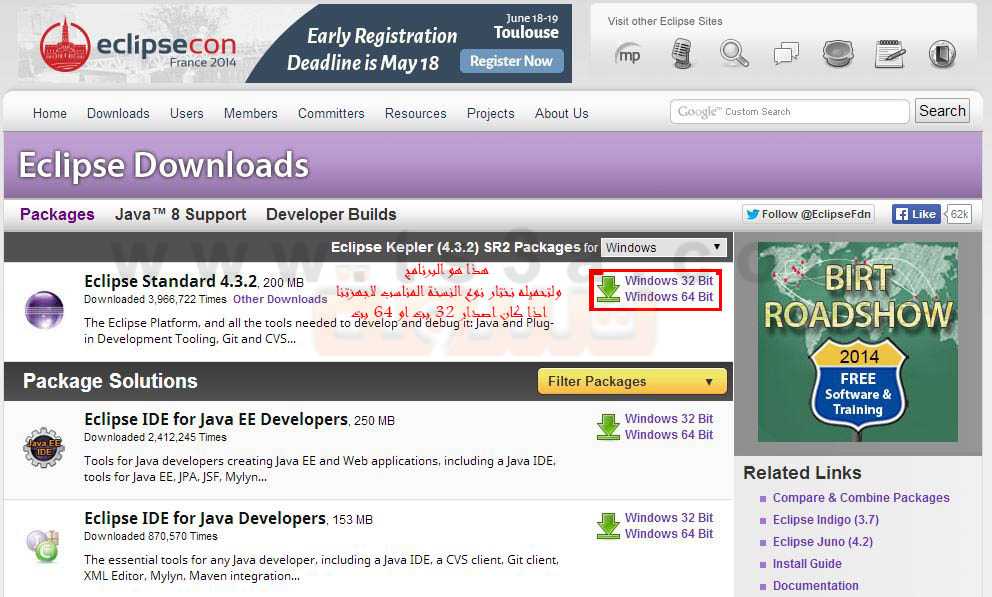Open the Install Guide link
Screen dimensions: 992x597
click(807, 563)
